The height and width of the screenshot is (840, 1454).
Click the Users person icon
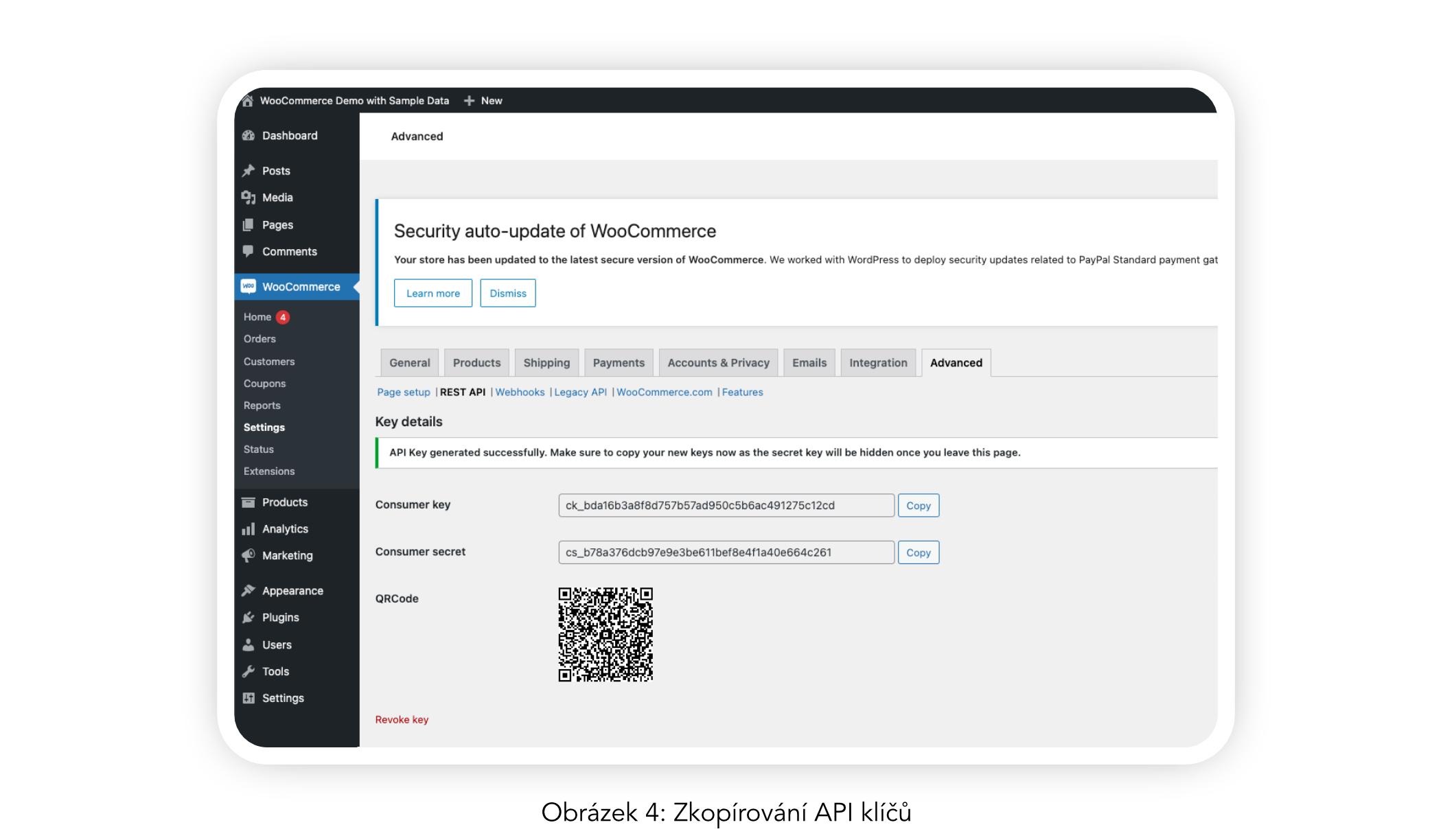(x=249, y=645)
